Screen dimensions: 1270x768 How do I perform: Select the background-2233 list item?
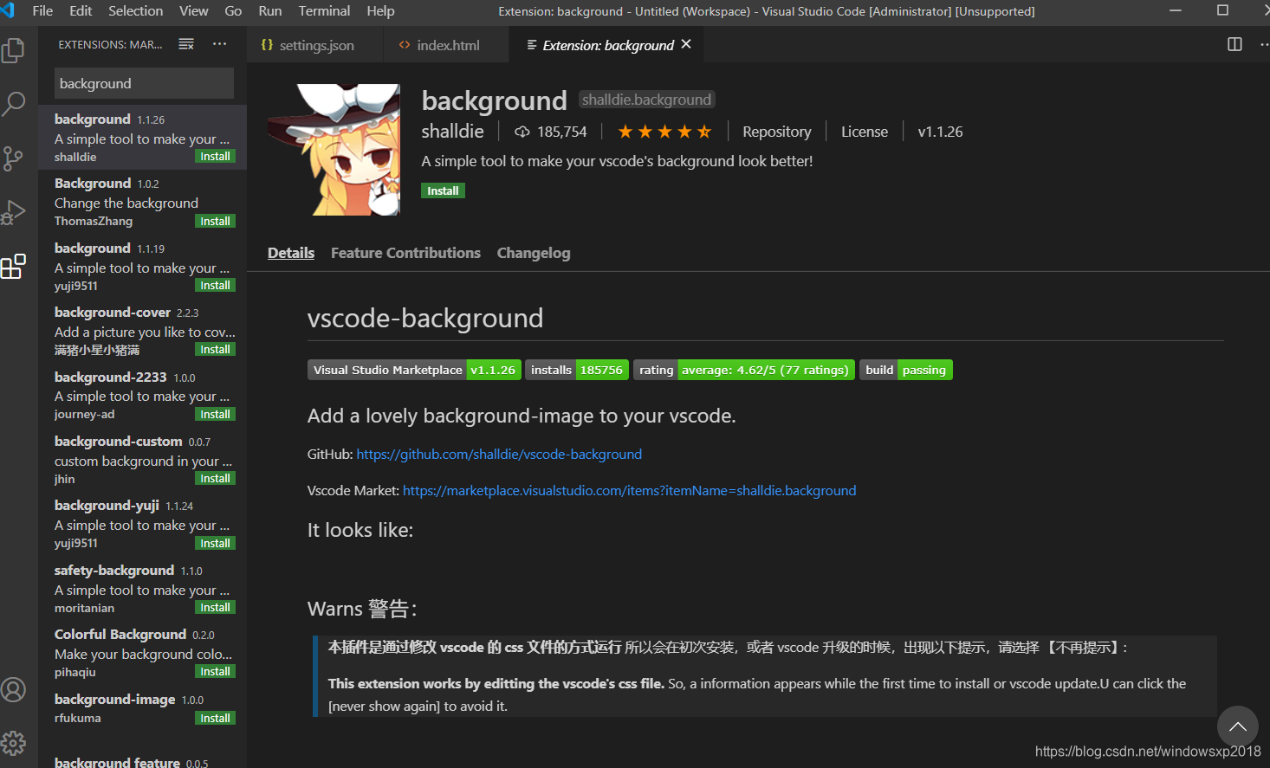[142, 395]
